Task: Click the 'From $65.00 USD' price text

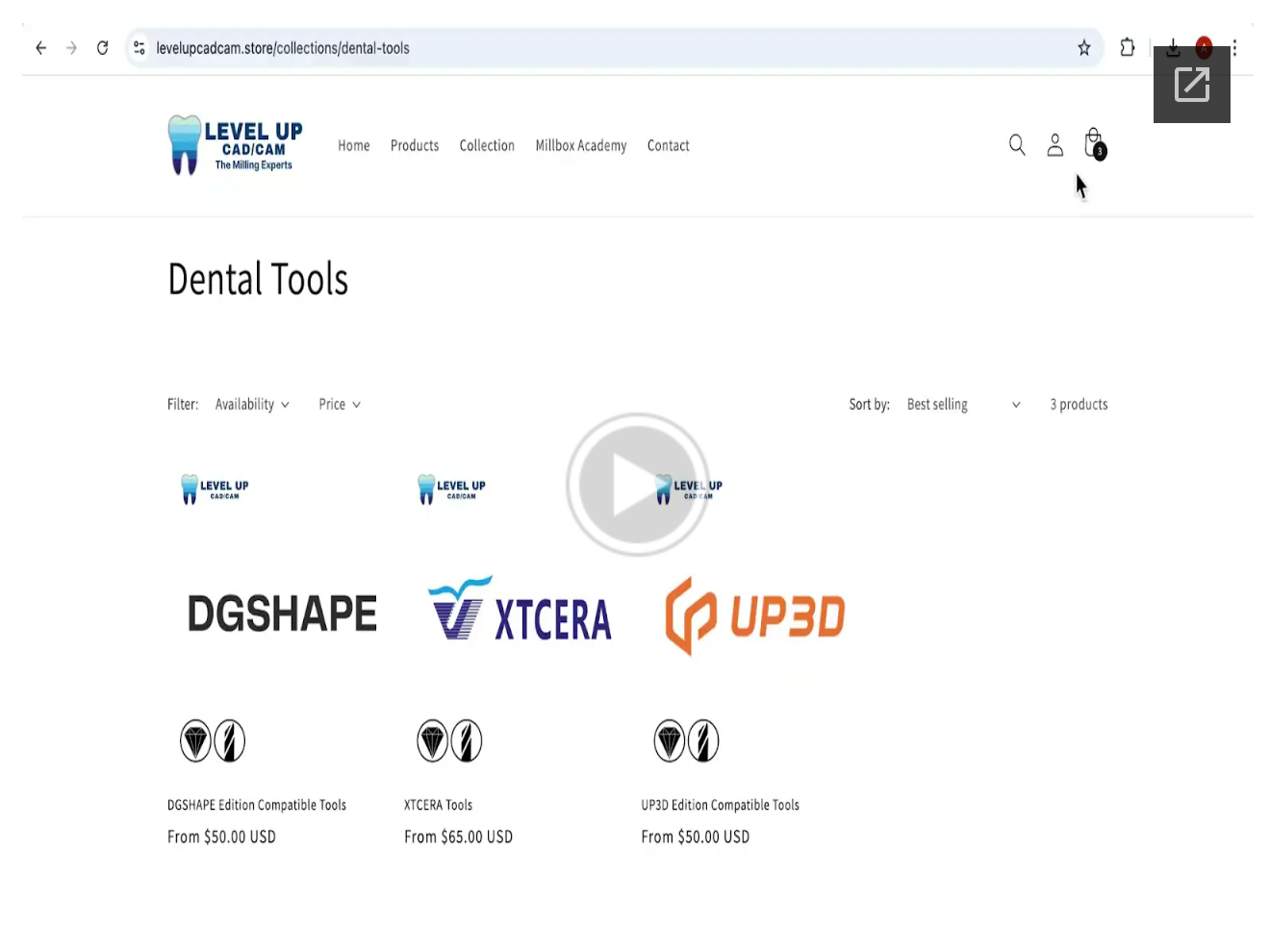Action: click(x=459, y=837)
